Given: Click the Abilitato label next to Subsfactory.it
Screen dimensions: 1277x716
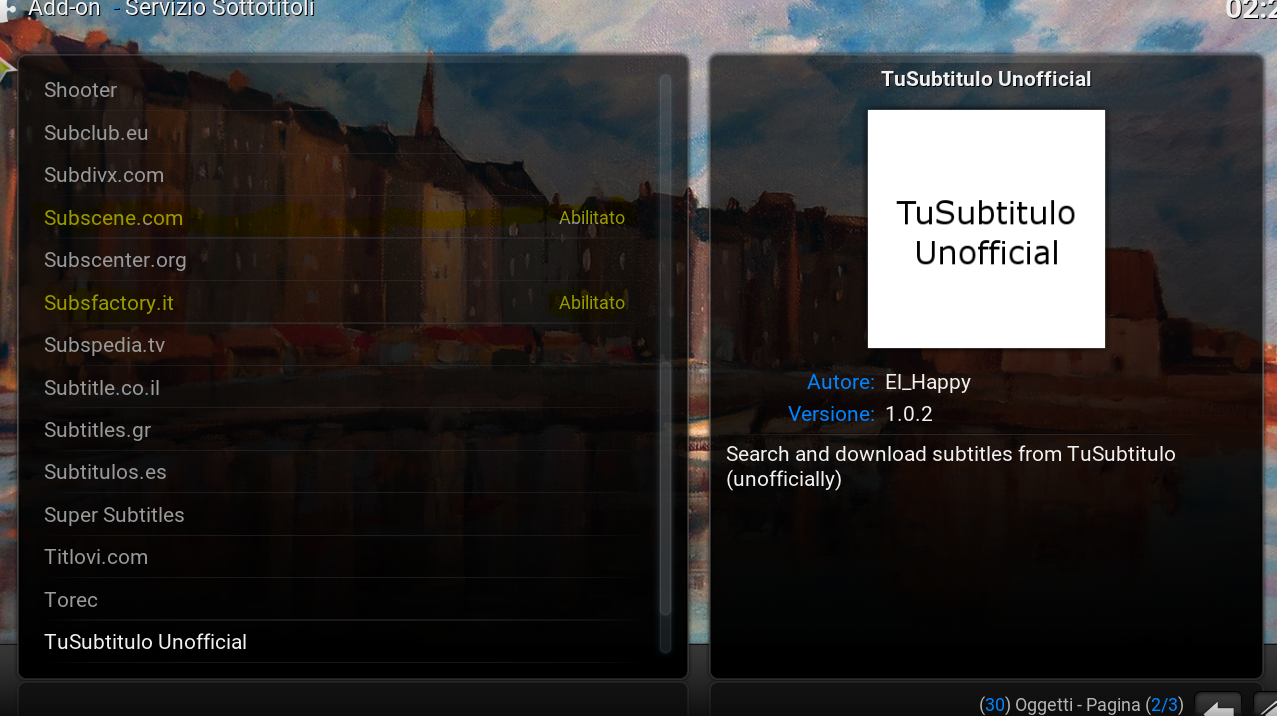Looking at the screenshot, I should [592, 303].
